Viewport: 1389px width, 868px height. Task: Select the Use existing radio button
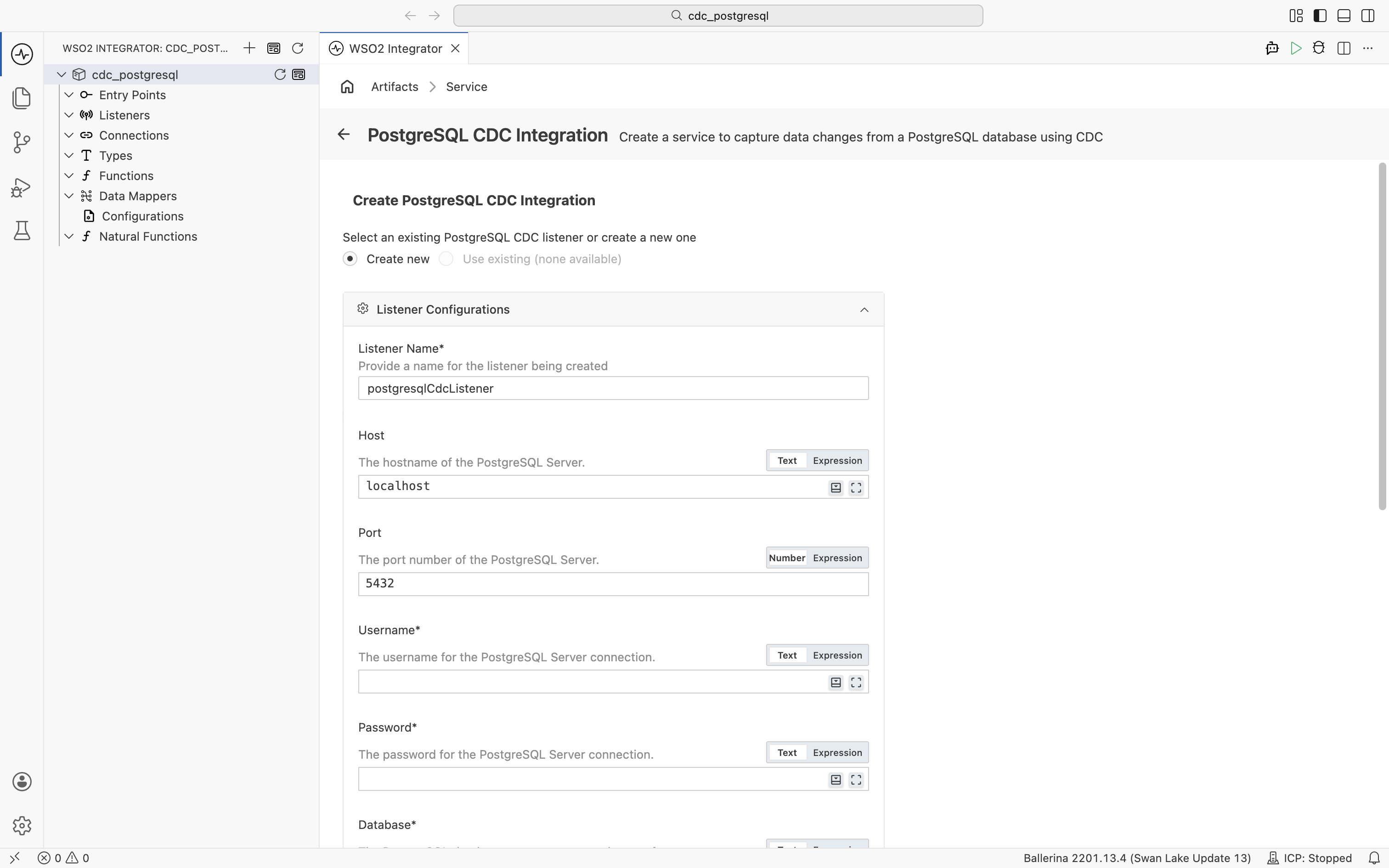click(x=446, y=259)
